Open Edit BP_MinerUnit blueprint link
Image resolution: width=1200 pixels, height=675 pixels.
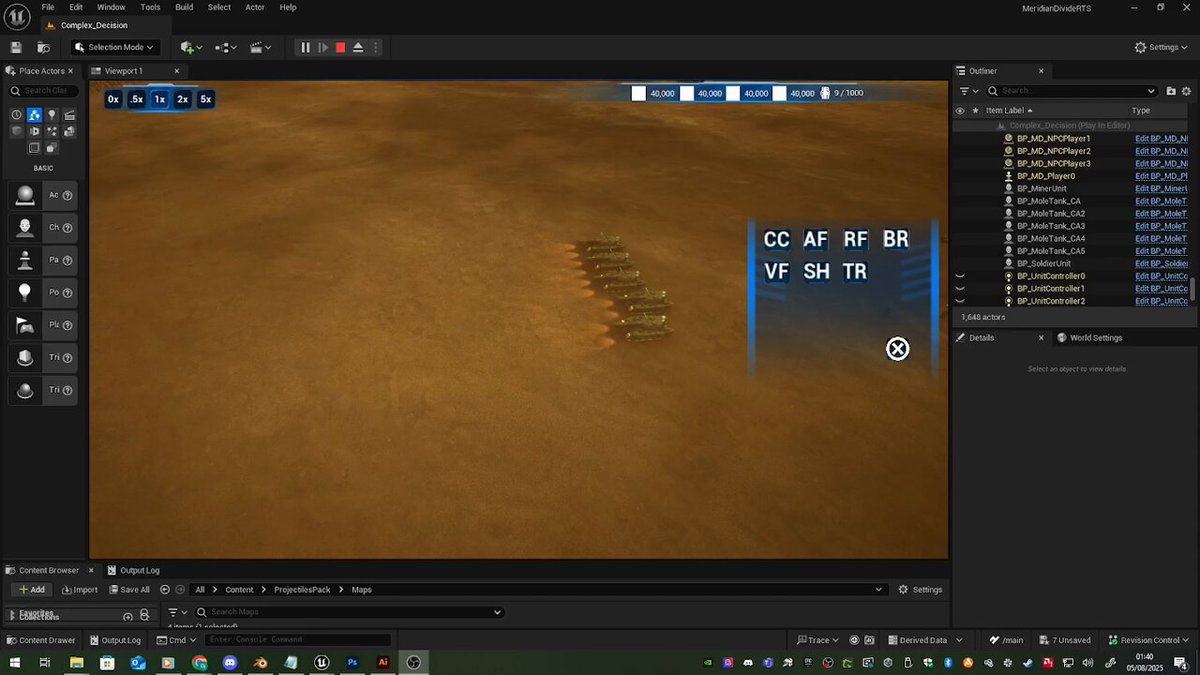tap(1161, 188)
